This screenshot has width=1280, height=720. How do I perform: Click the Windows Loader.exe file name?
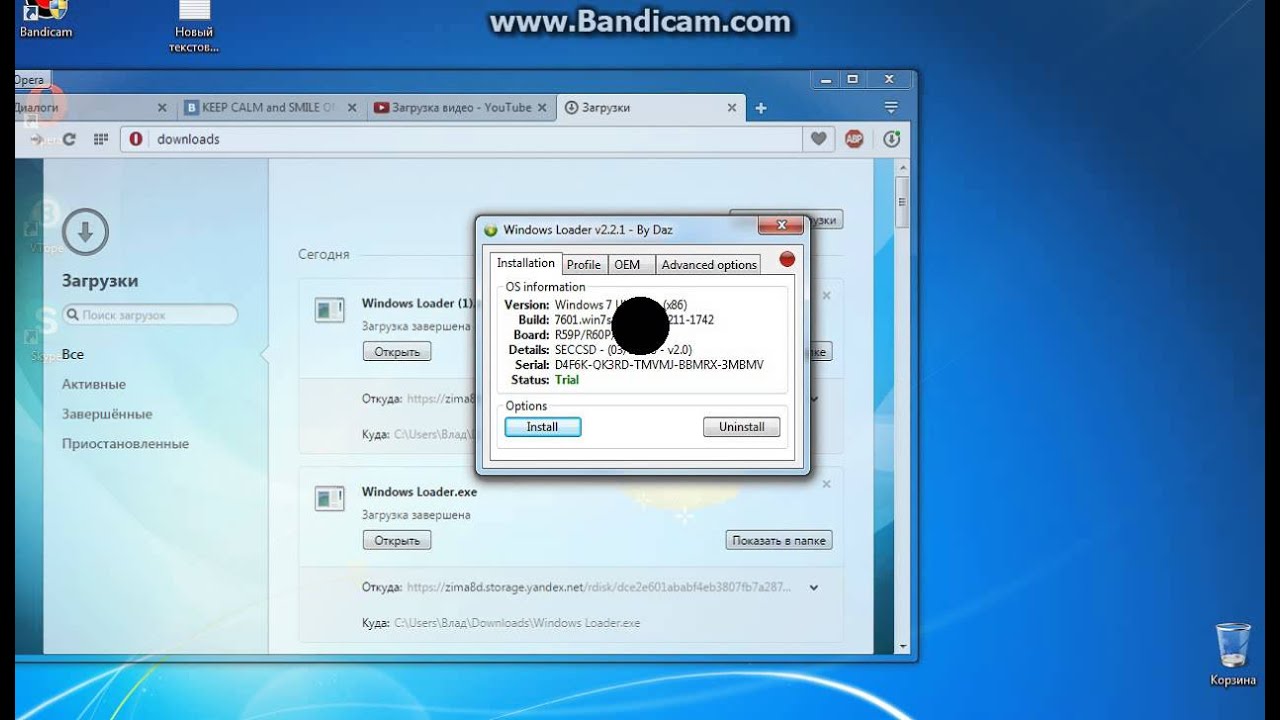click(419, 492)
